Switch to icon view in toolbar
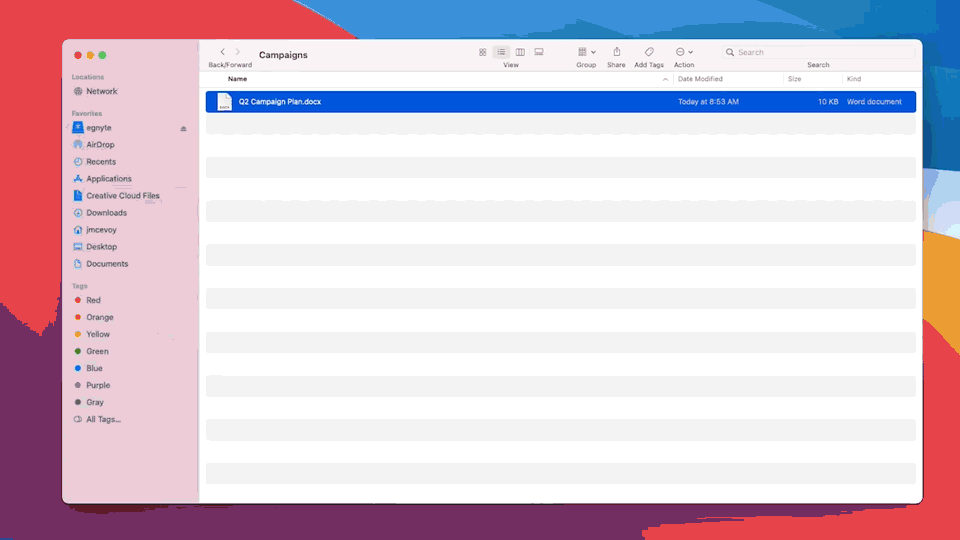 [483, 52]
